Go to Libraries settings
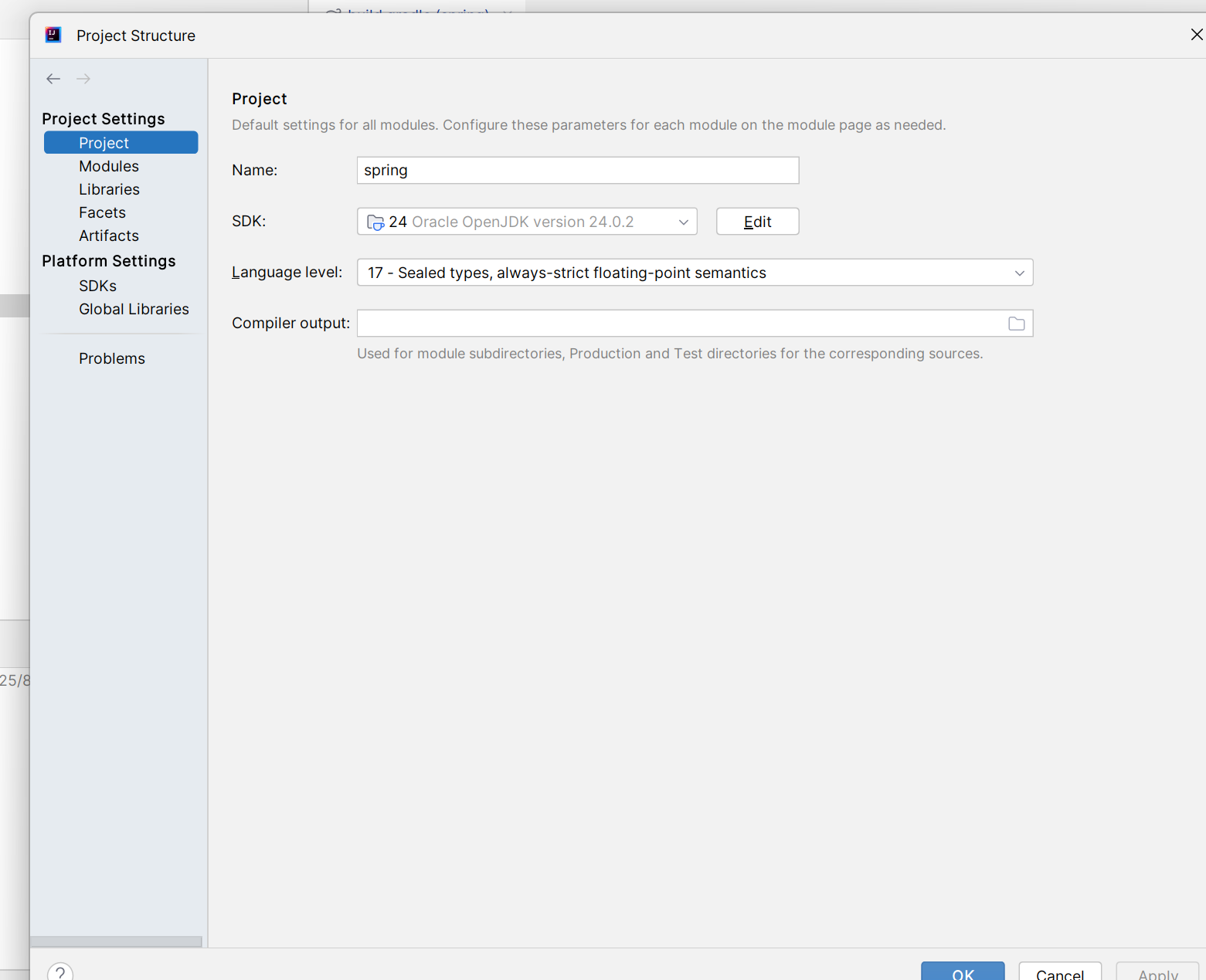This screenshot has height=980, width=1206. click(109, 189)
